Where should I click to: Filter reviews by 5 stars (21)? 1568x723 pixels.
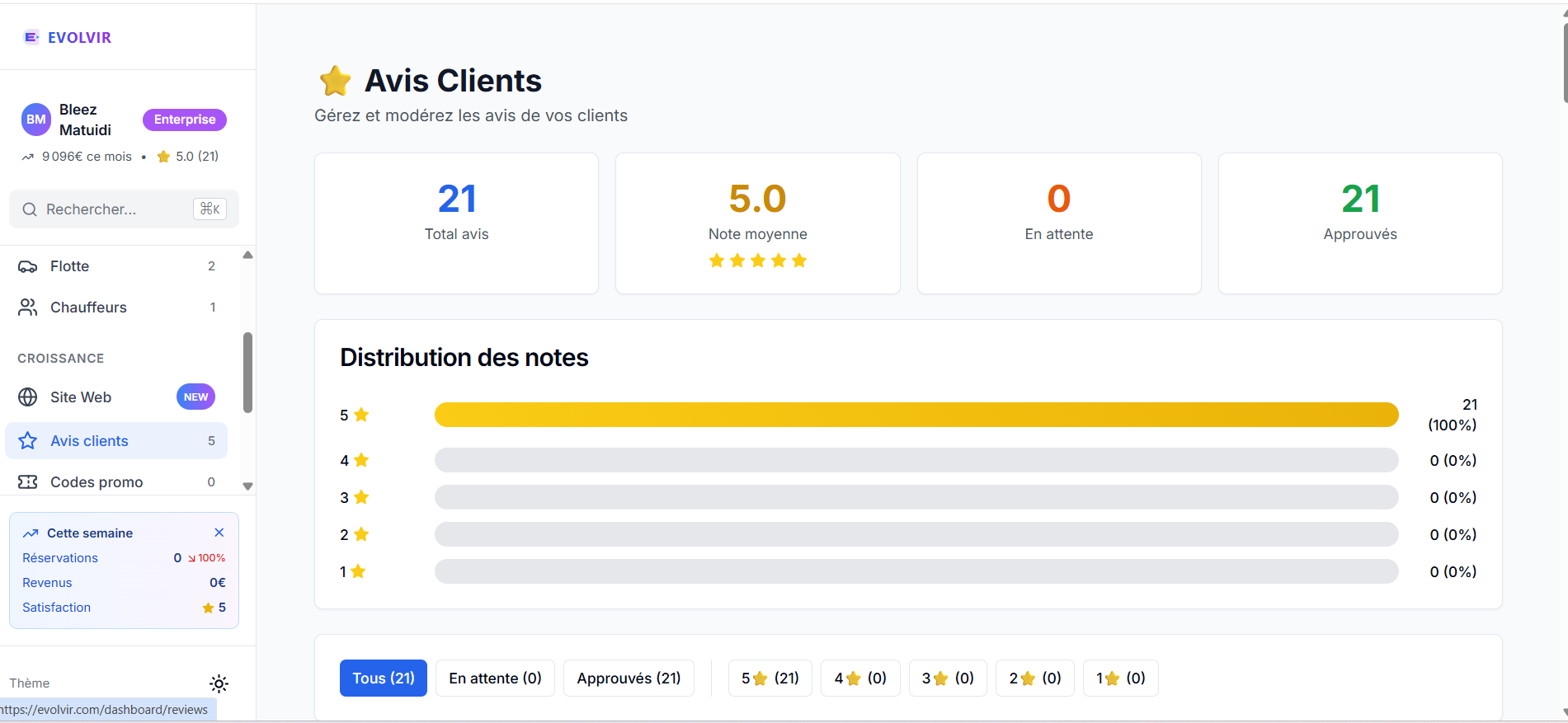(x=770, y=678)
